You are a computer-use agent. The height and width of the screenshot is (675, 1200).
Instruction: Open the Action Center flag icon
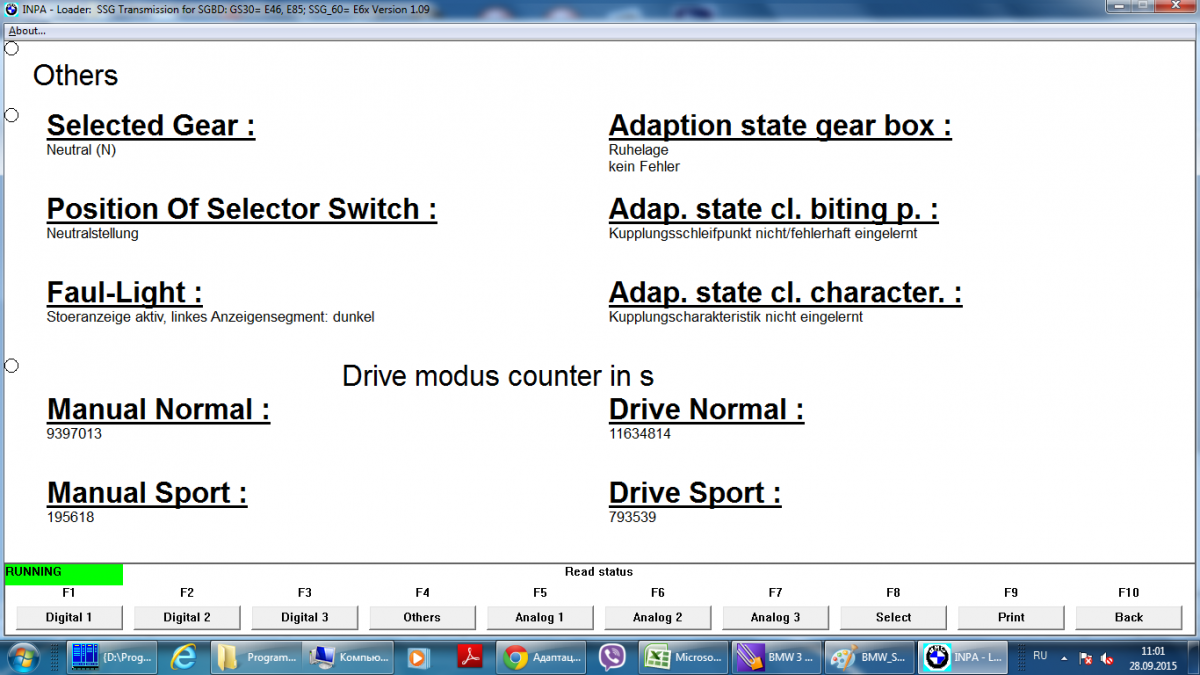pyautogui.click(x=1085, y=658)
